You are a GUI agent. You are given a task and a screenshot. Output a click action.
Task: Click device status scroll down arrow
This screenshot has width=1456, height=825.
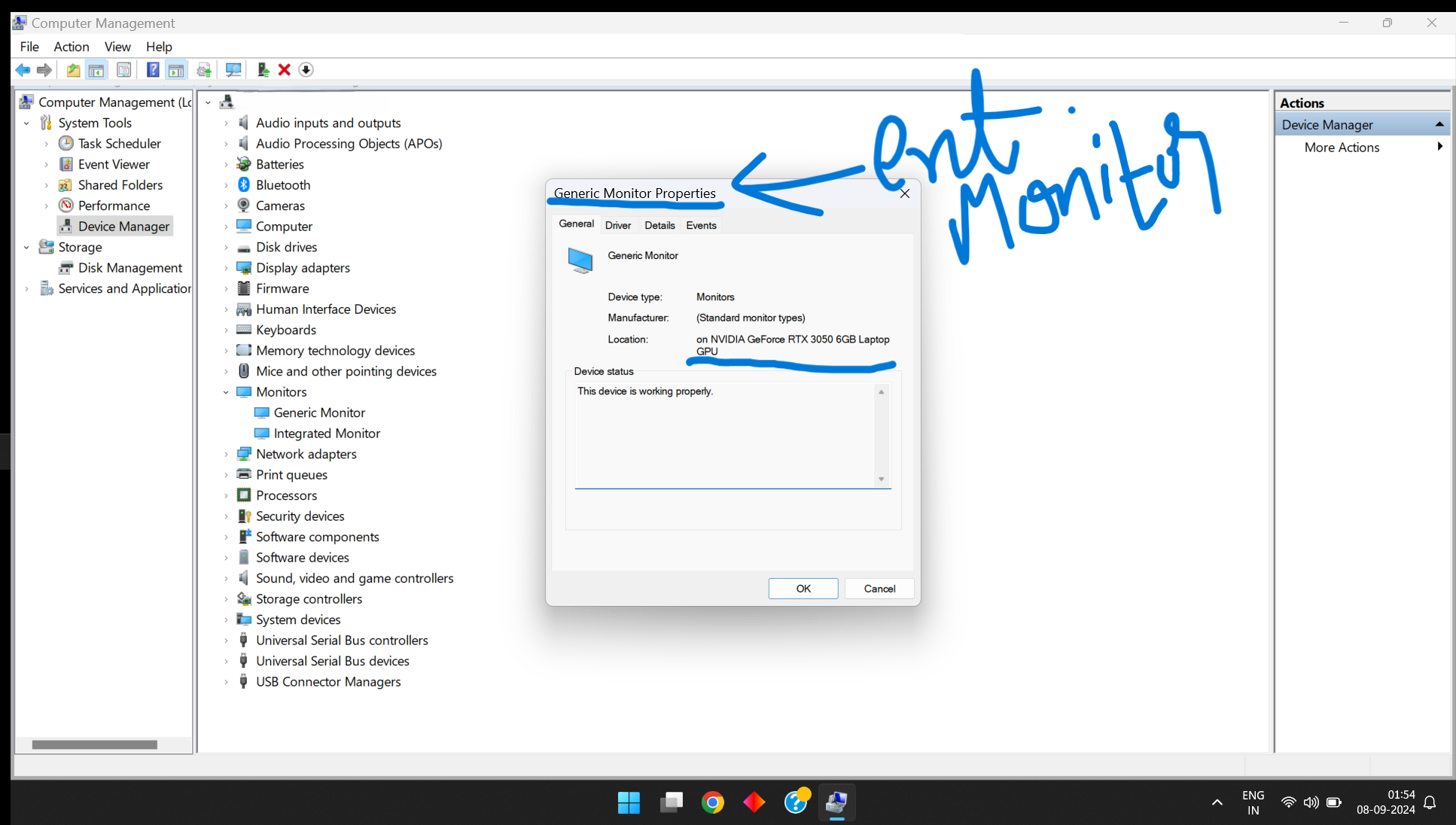click(x=881, y=479)
